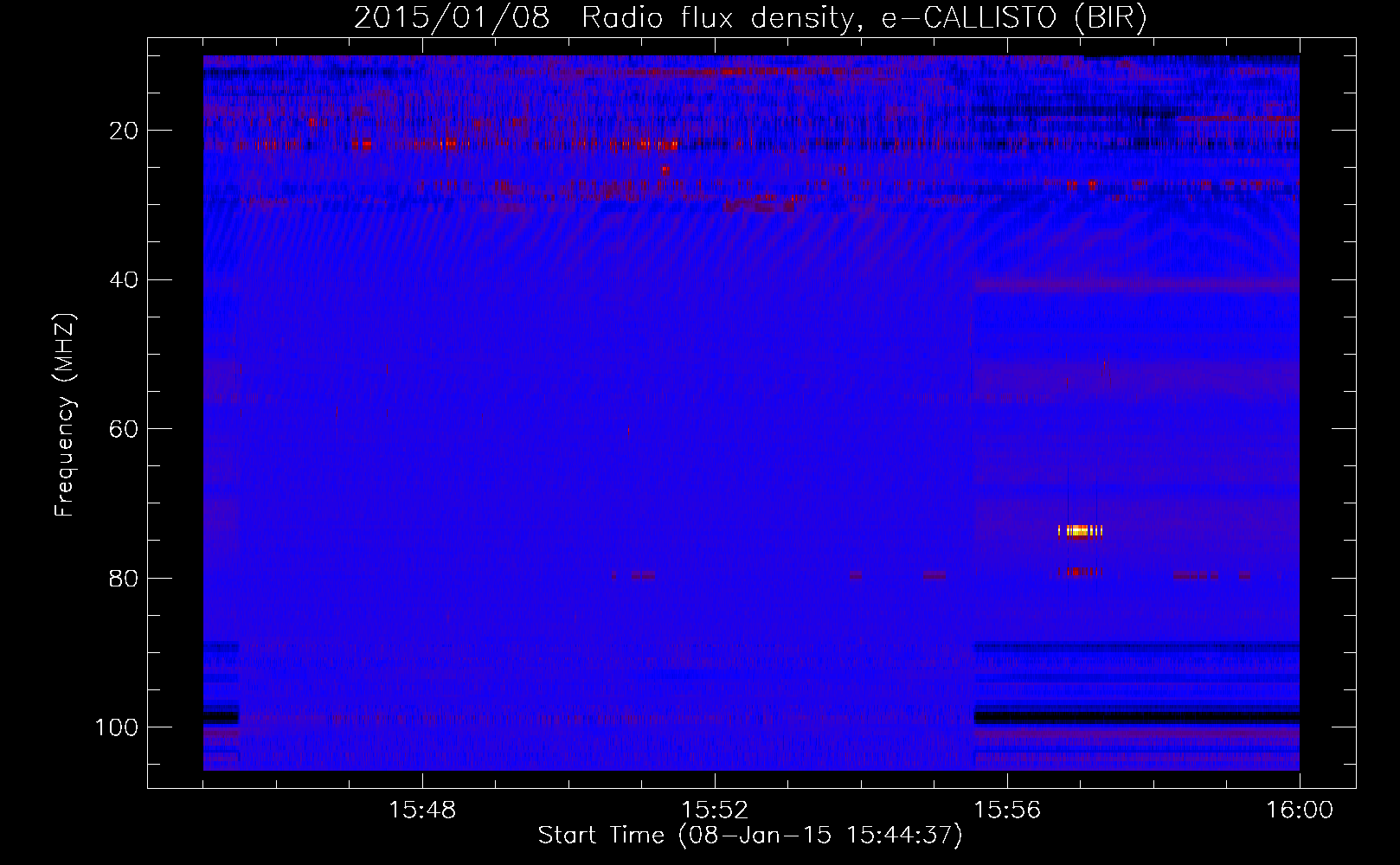The height and width of the screenshot is (865, 1400).
Task: Click the 15:56 time tick label
Action: point(1007,811)
